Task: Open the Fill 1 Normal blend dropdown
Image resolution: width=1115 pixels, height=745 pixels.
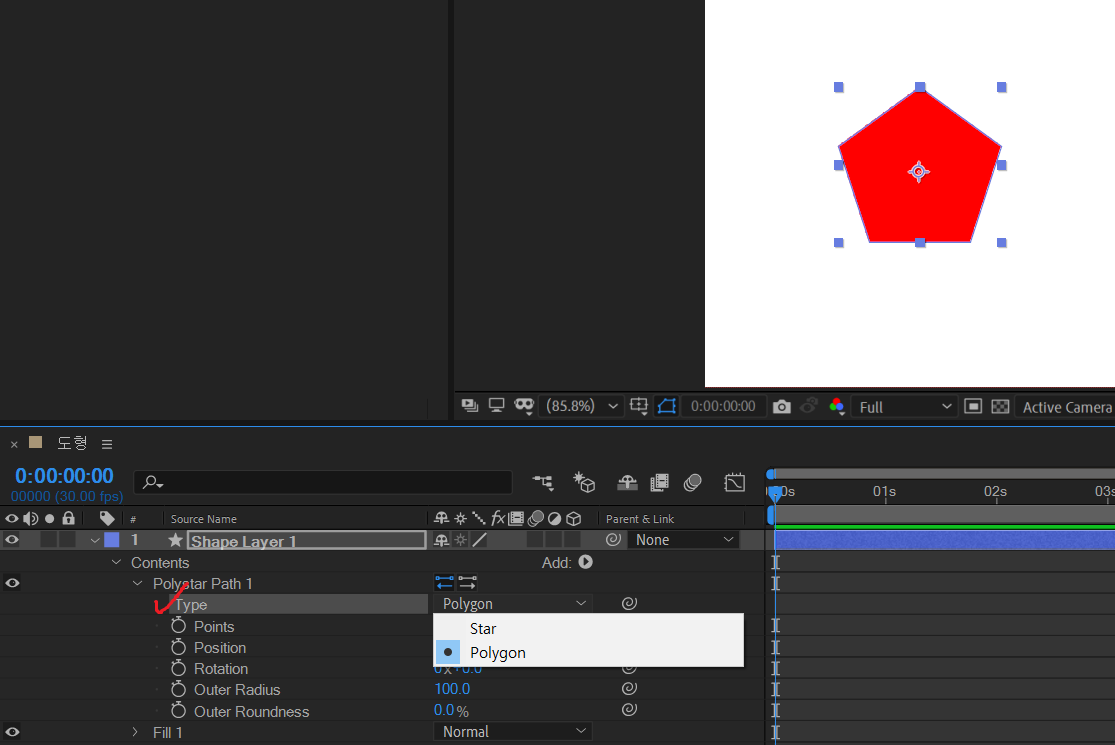Action: pyautogui.click(x=513, y=731)
